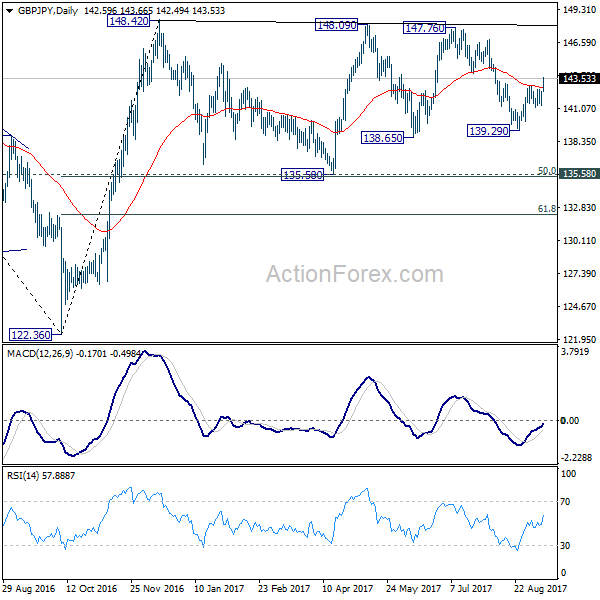
Task: Select the 141.070 price axis value
Action: [x=579, y=109]
